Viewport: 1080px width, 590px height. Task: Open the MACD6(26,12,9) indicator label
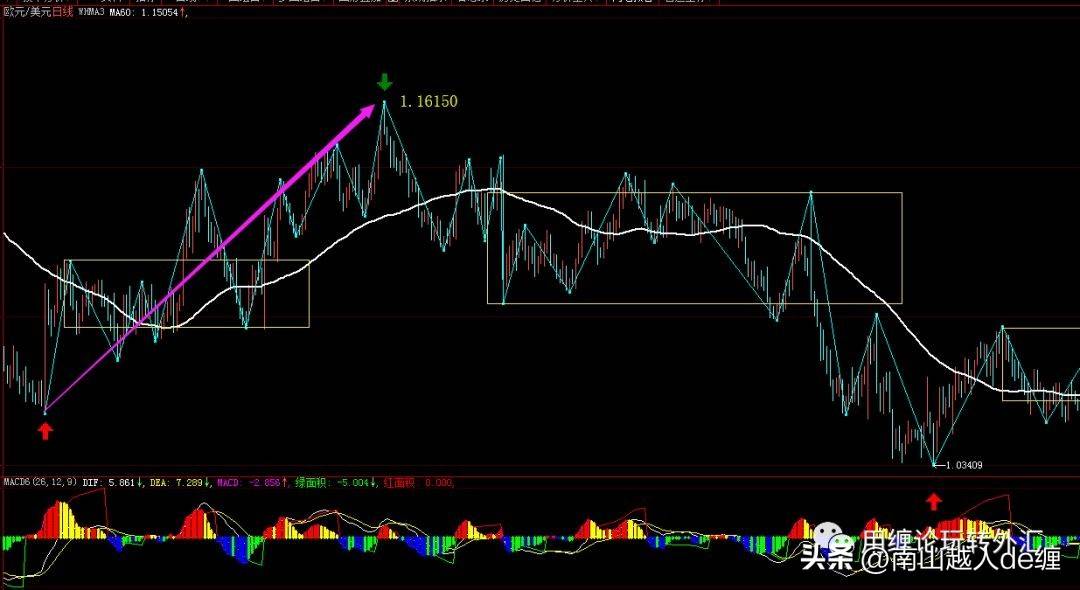point(41,483)
